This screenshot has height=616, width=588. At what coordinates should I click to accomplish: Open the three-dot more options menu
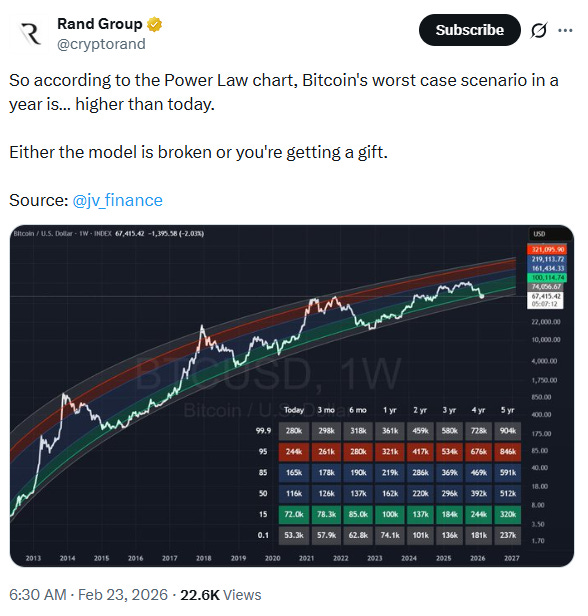565,30
